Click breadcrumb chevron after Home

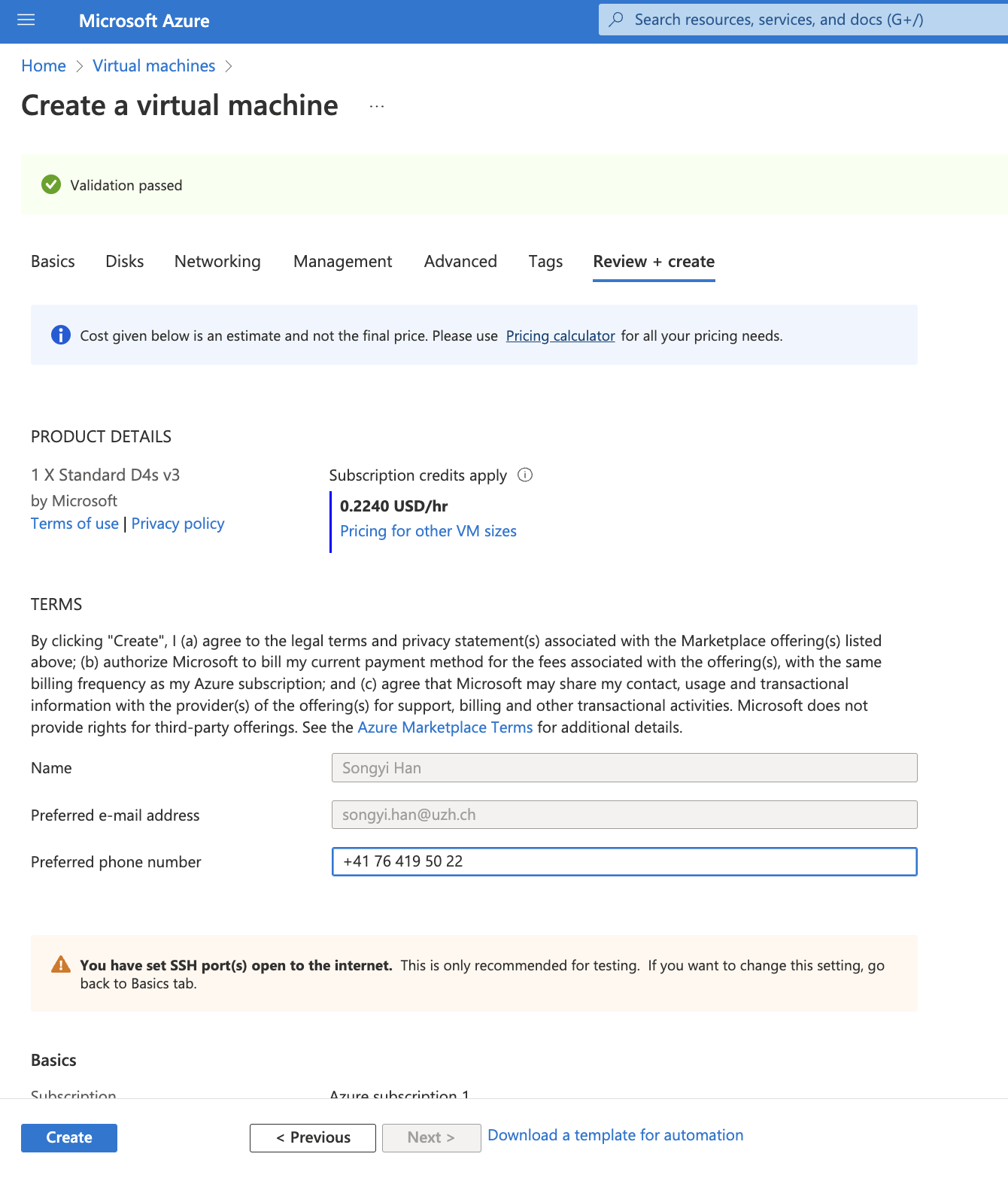click(80, 66)
